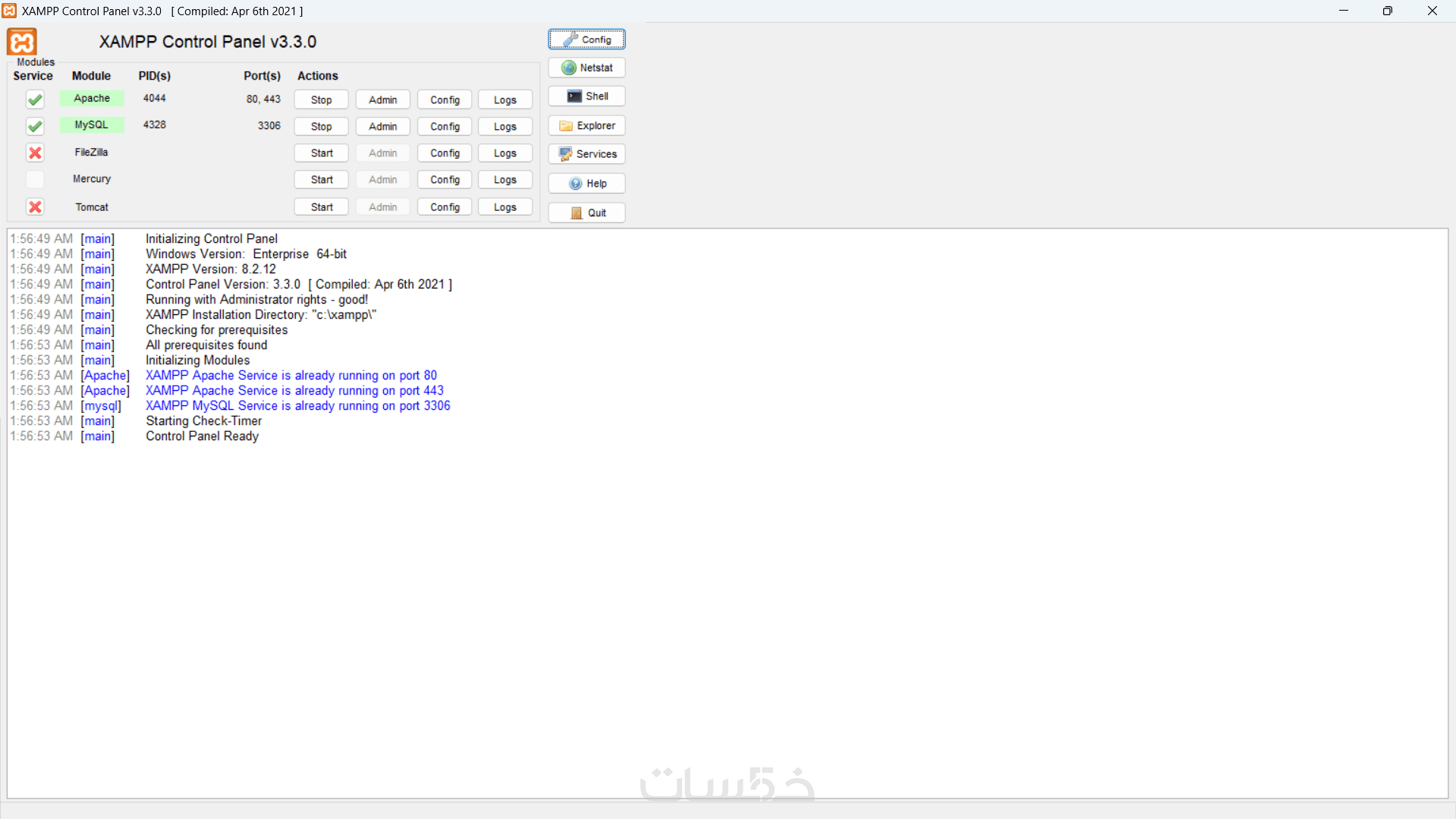Quit the XAMPP Control Panel
This screenshot has width=1456, height=819.
(x=586, y=213)
